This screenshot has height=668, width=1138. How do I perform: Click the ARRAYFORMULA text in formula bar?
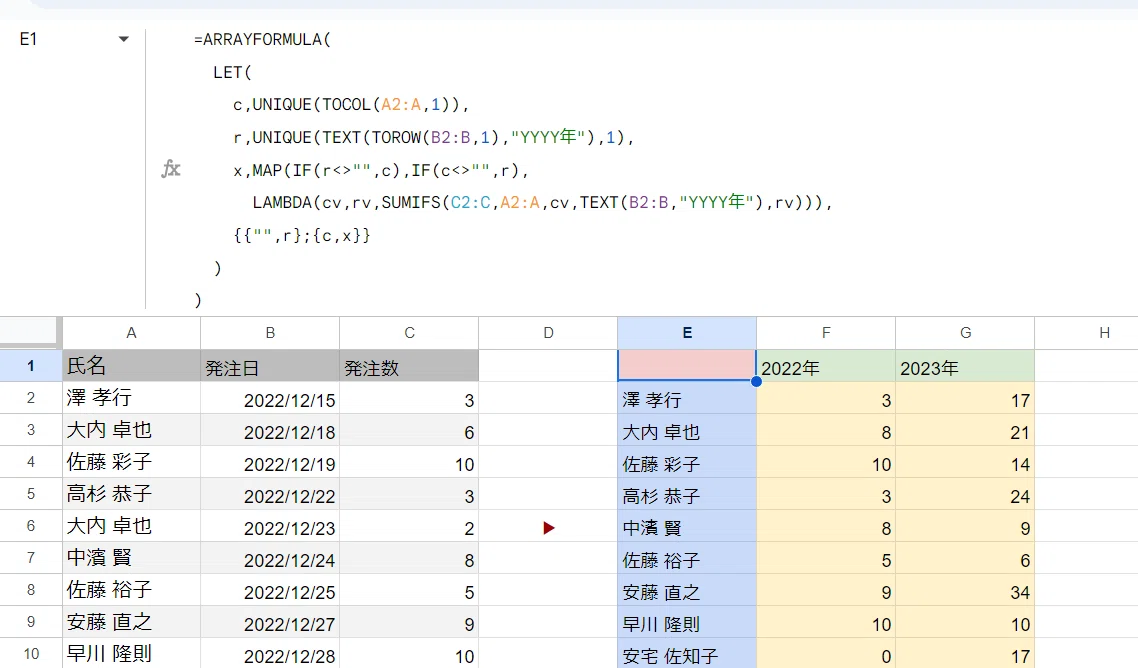[x=262, y=39]
